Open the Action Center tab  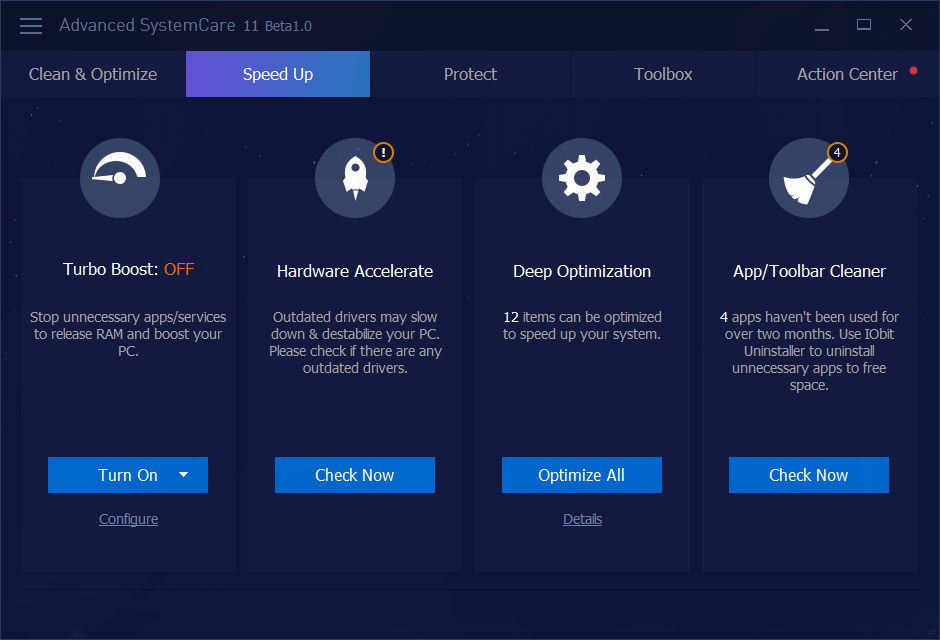point(847,74)
